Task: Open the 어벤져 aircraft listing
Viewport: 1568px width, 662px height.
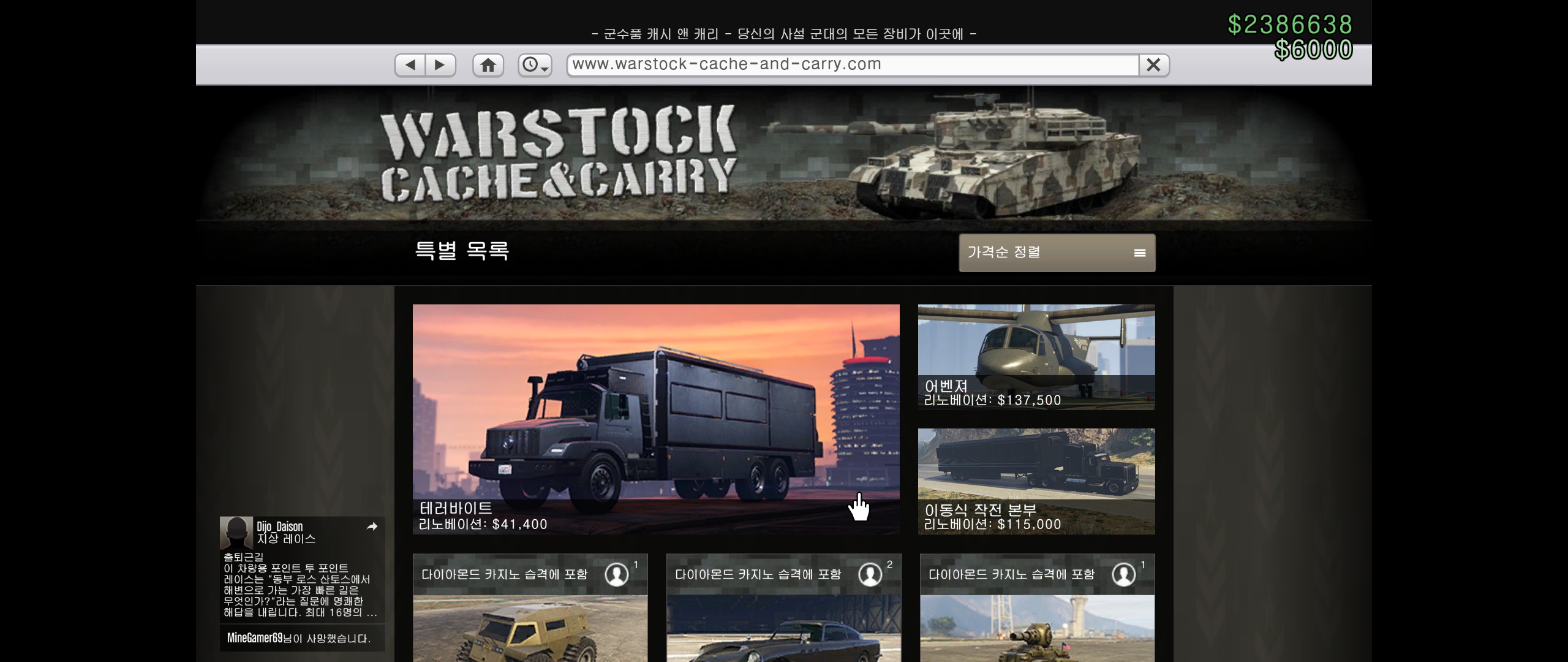Action: [1036, 357]
